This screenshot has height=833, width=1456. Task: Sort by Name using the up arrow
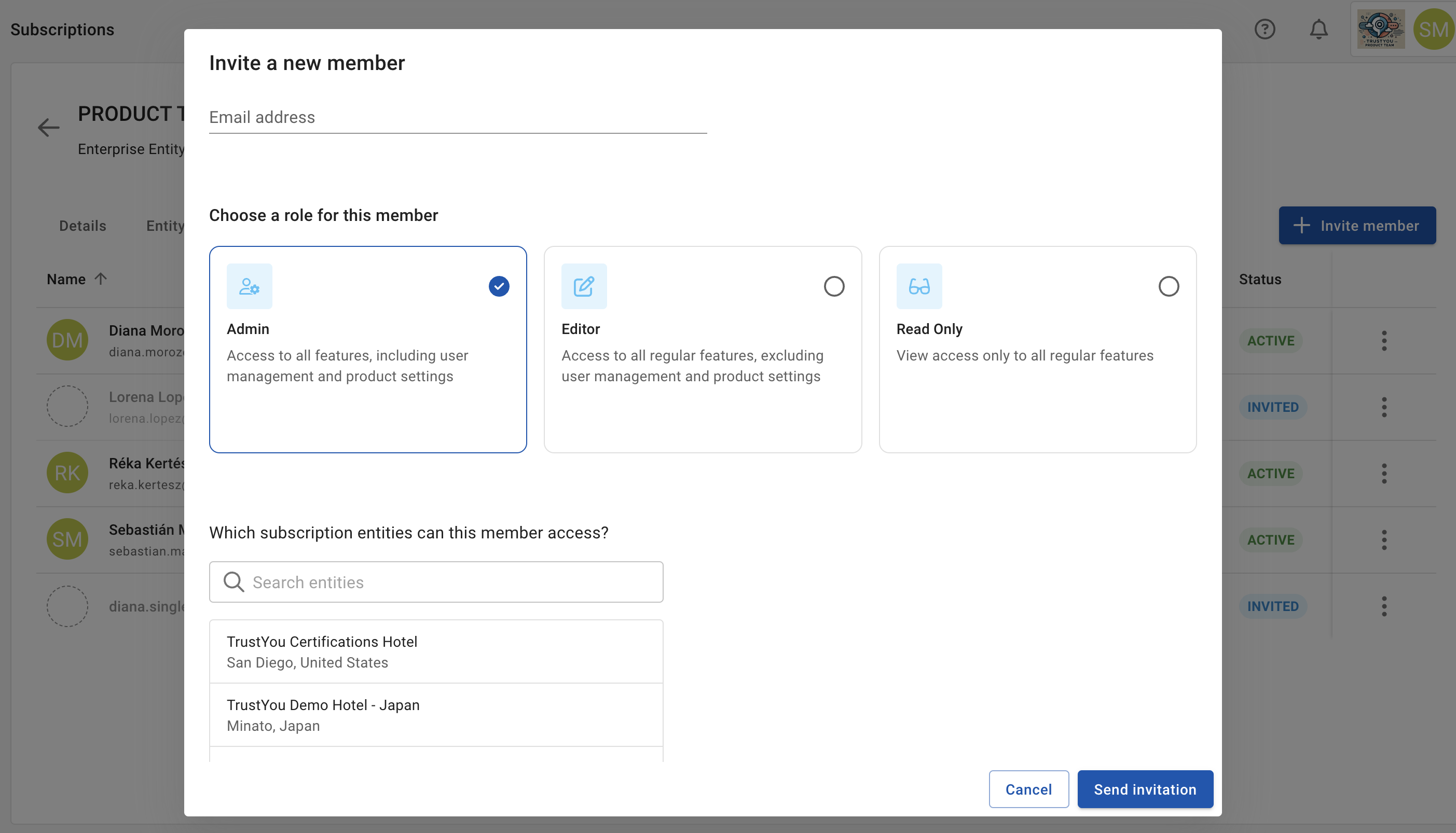click(101, 279)
